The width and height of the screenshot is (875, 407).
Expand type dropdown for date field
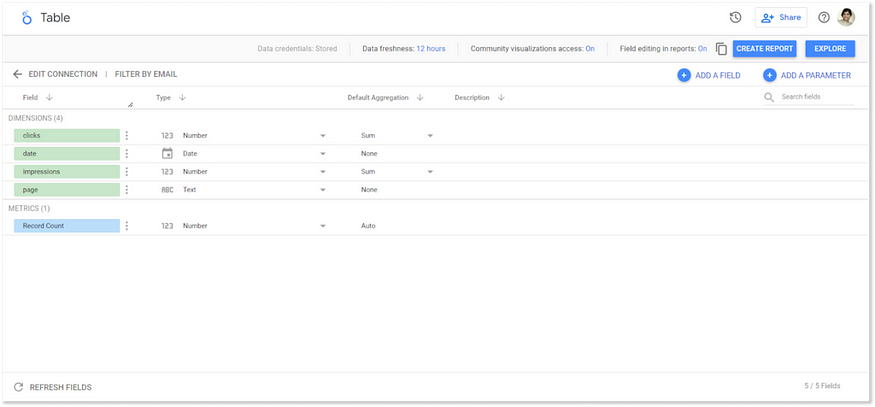(323, 153)
